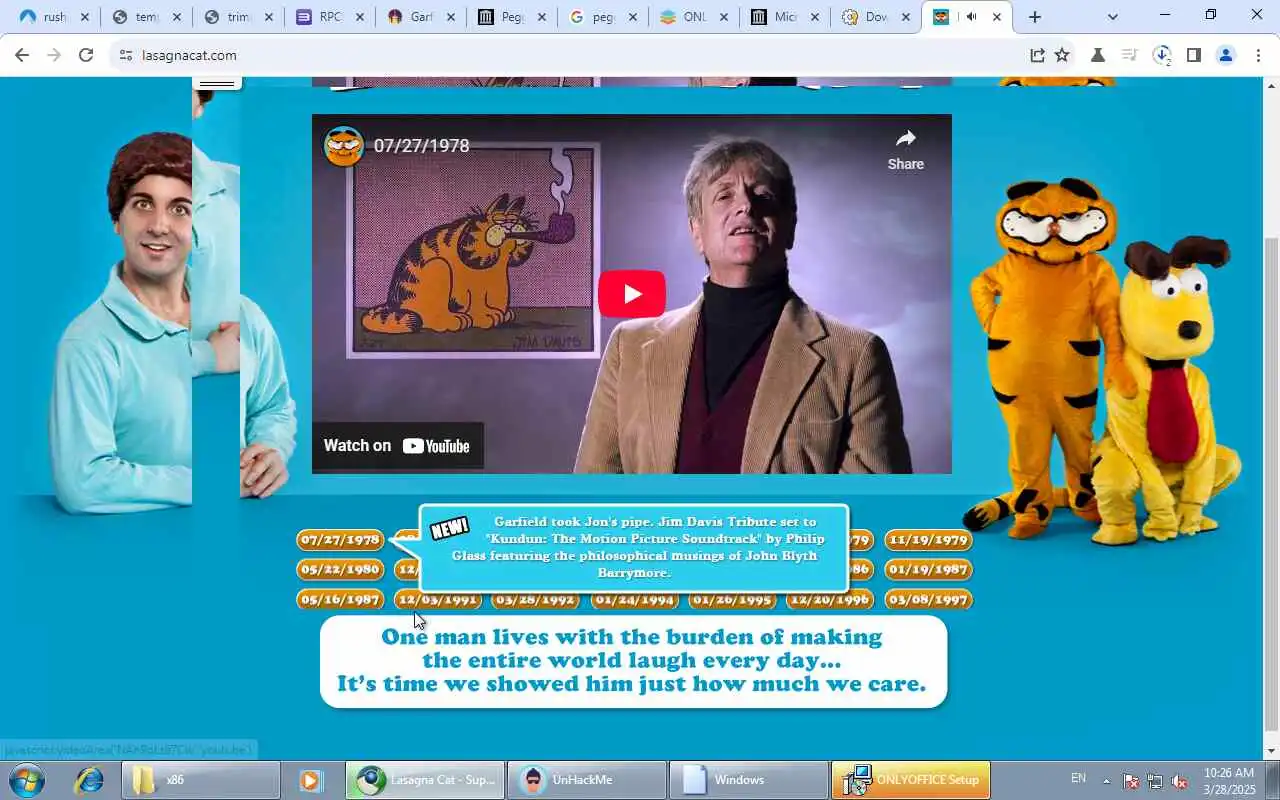Screen dimensions: 1280x800
Task: Mute the tab audio speaker icon
Action: click(971, 17)
